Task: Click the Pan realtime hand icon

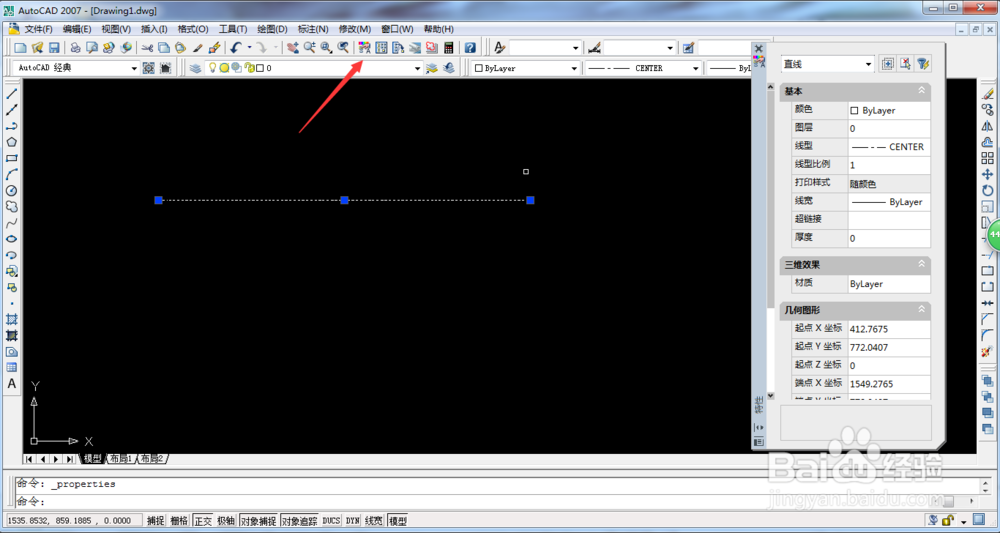Action: coord(293,48)
